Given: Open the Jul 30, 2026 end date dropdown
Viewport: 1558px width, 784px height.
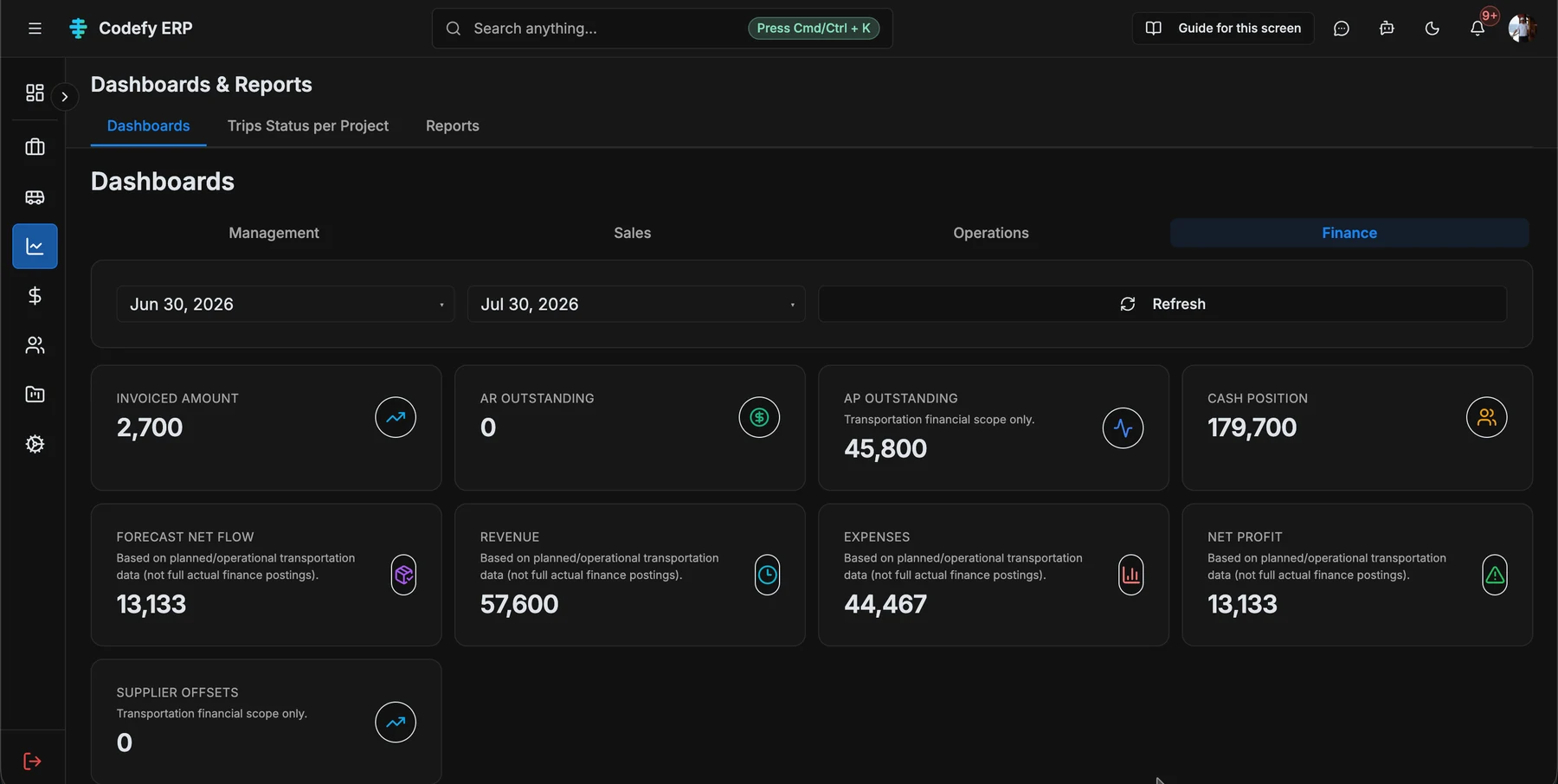Looking at the screenshot, I should pos(636,304).
